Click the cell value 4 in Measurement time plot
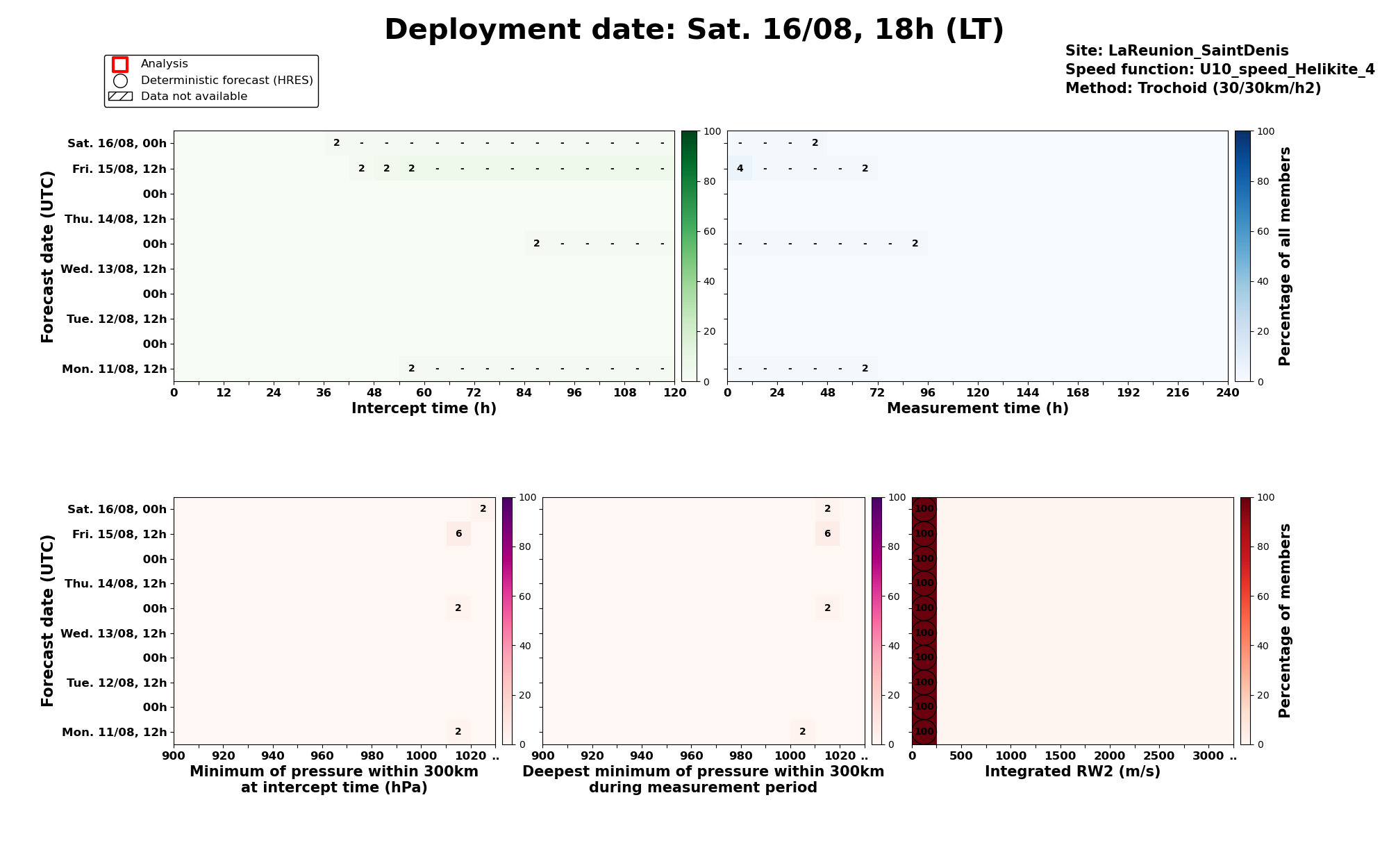This screenshot has height=868, width=1389. [x=740, y=169]
